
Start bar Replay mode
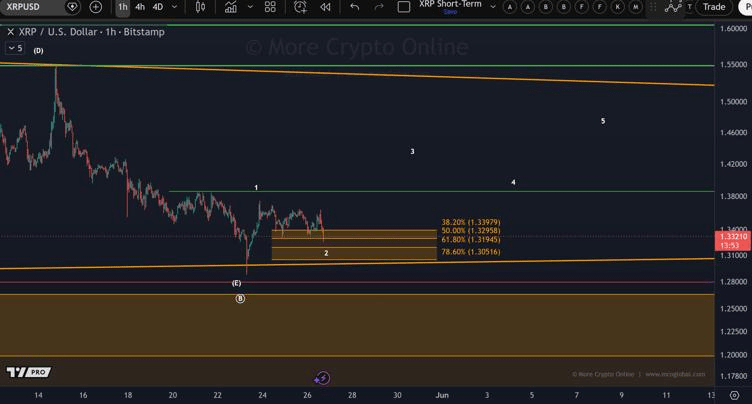click(x=325, y=7)
